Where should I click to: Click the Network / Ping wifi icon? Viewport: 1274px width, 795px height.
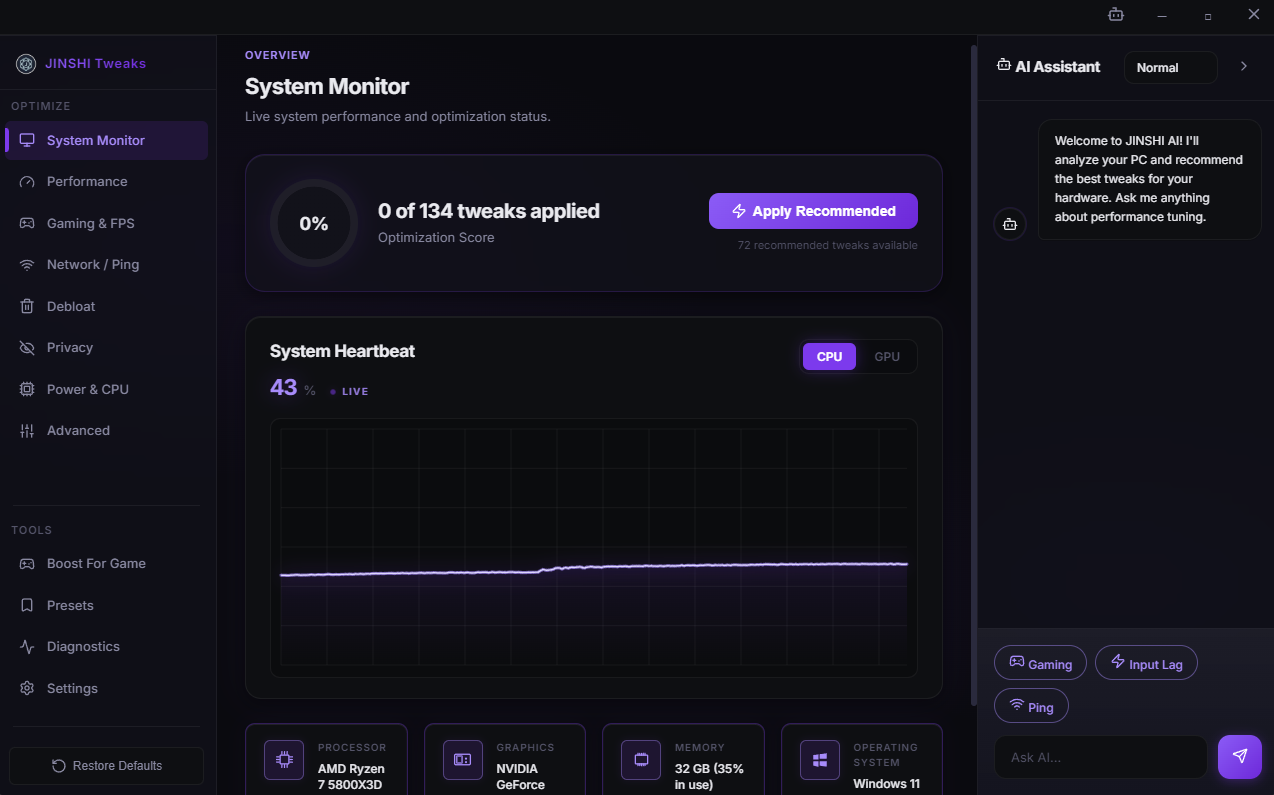point(27,265)
